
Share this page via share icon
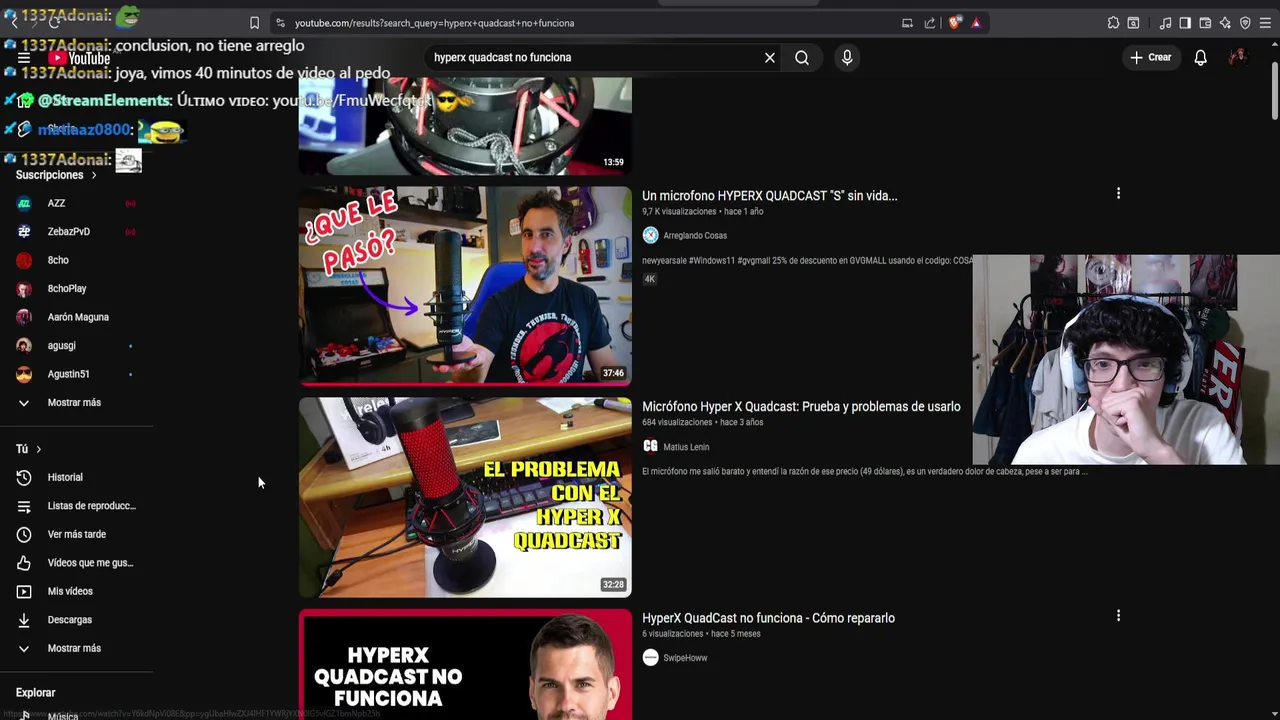[930, 23]
